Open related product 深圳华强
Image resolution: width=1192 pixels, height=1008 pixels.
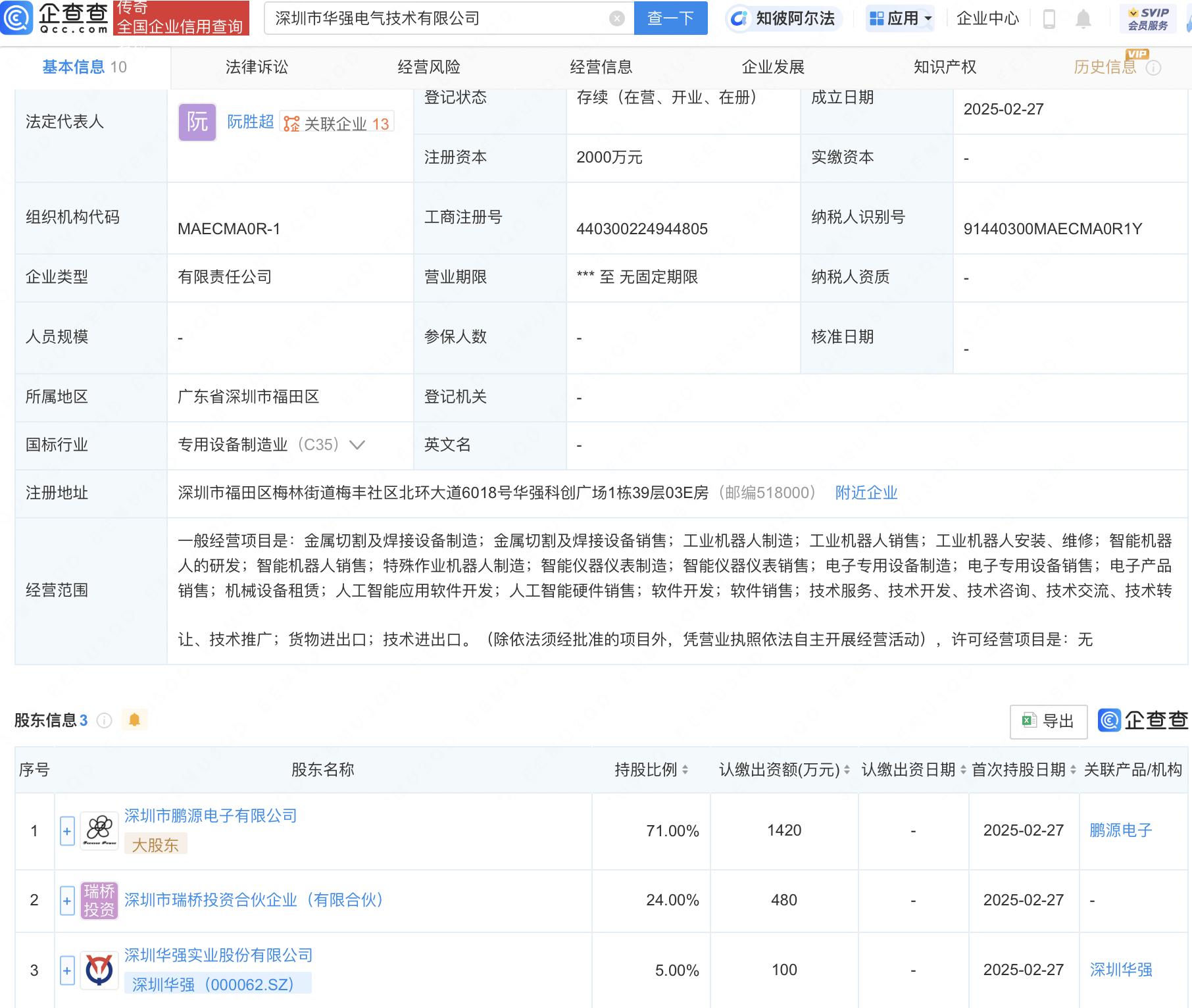coord(1121,970)
